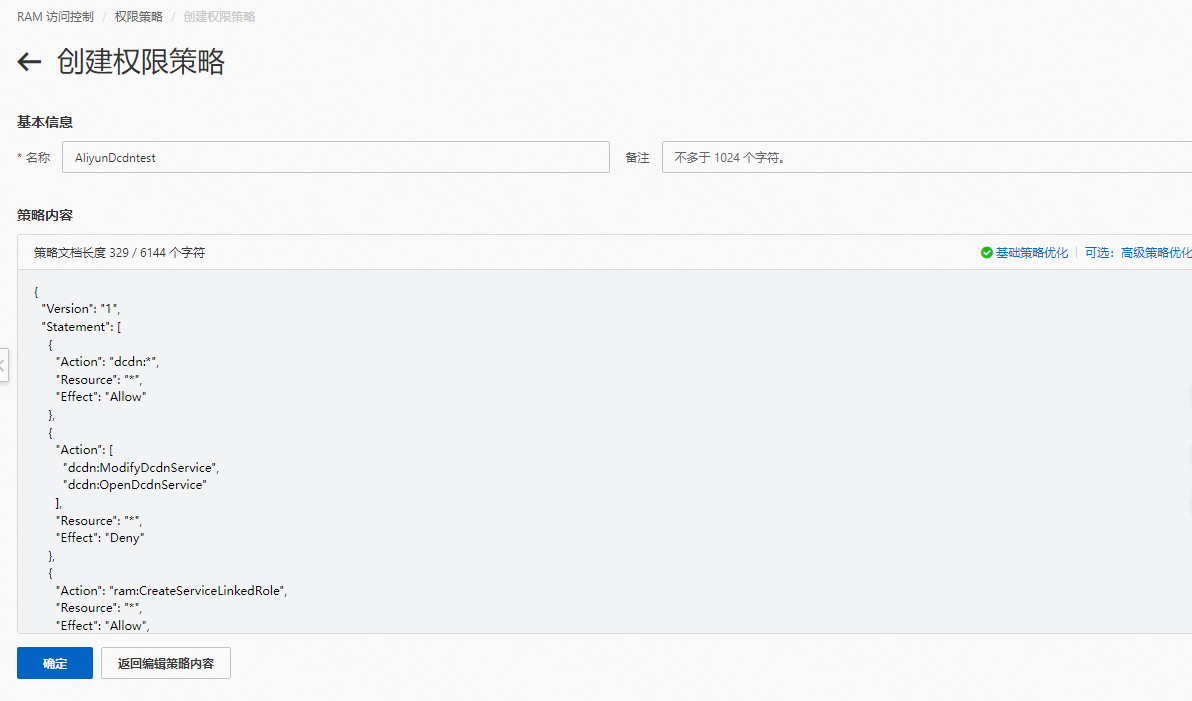Select the 基础策略优化 option
1192x701 pixels.
1032,252
